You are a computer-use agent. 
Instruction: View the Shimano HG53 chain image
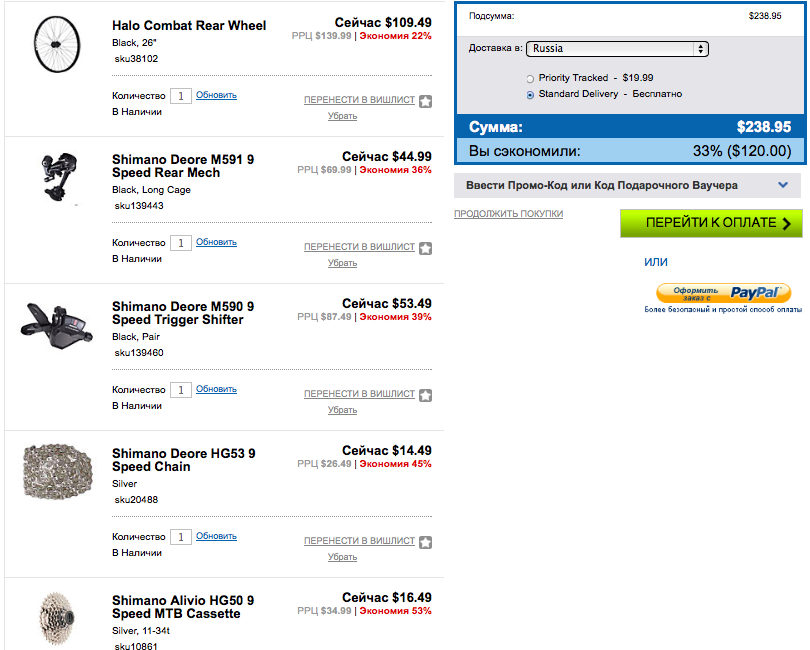point(58,471)
